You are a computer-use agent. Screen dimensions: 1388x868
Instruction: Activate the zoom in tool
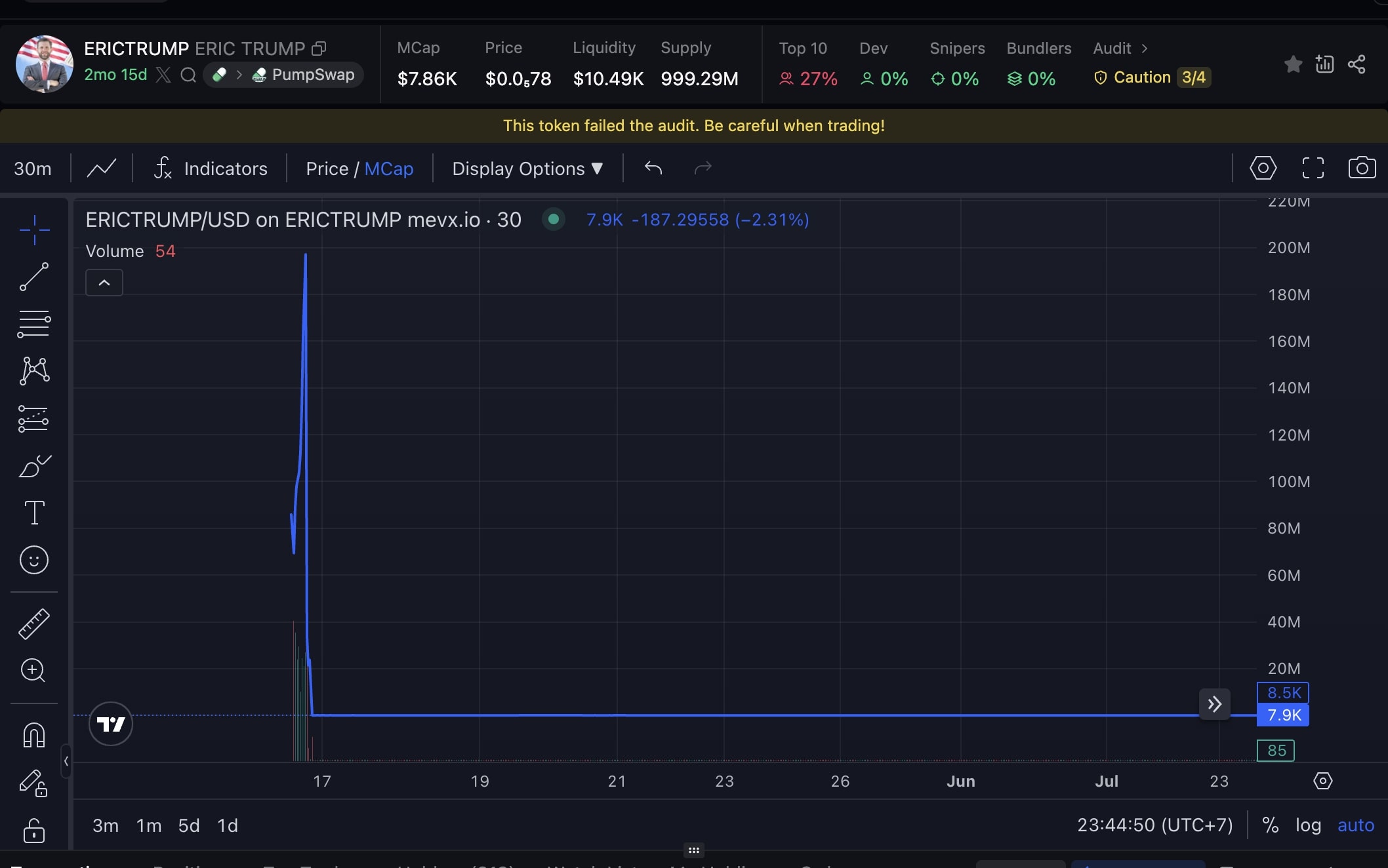tap(34, 670)
